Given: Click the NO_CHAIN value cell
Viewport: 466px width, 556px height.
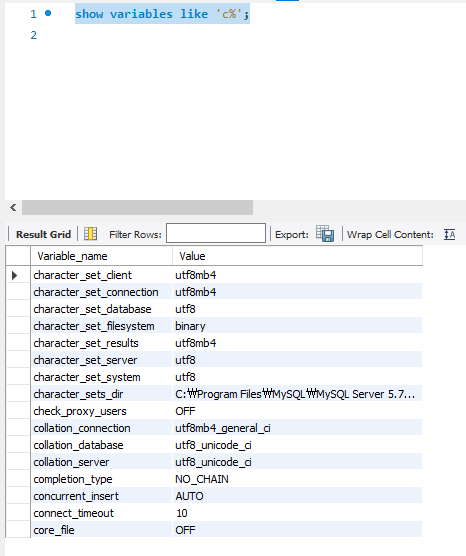Looking at the screenshot, I should [297, 479].
